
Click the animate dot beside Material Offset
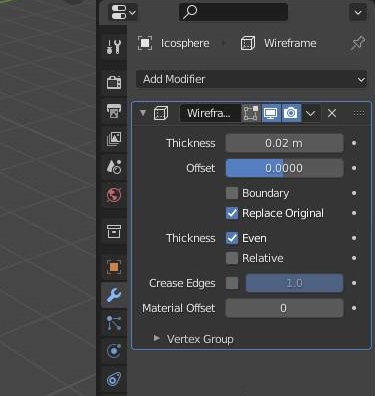(x=354, y=308)
